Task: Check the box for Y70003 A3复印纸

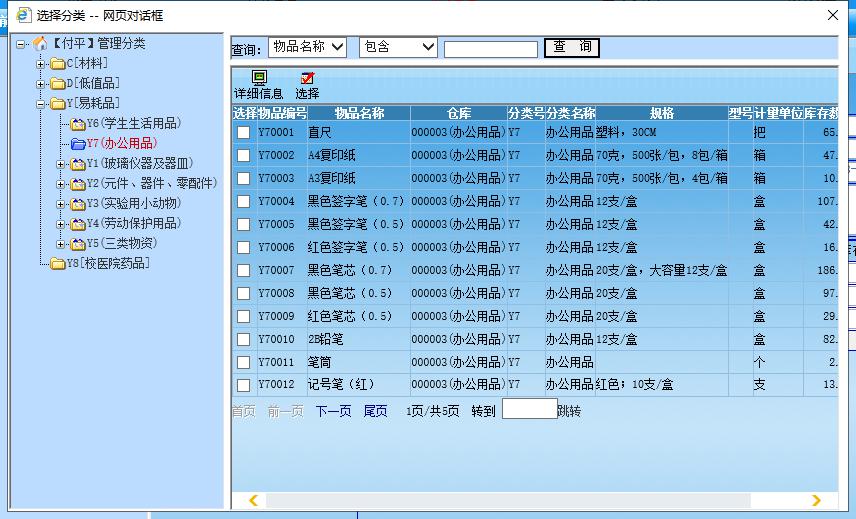Action: click(x=243, y=178)
